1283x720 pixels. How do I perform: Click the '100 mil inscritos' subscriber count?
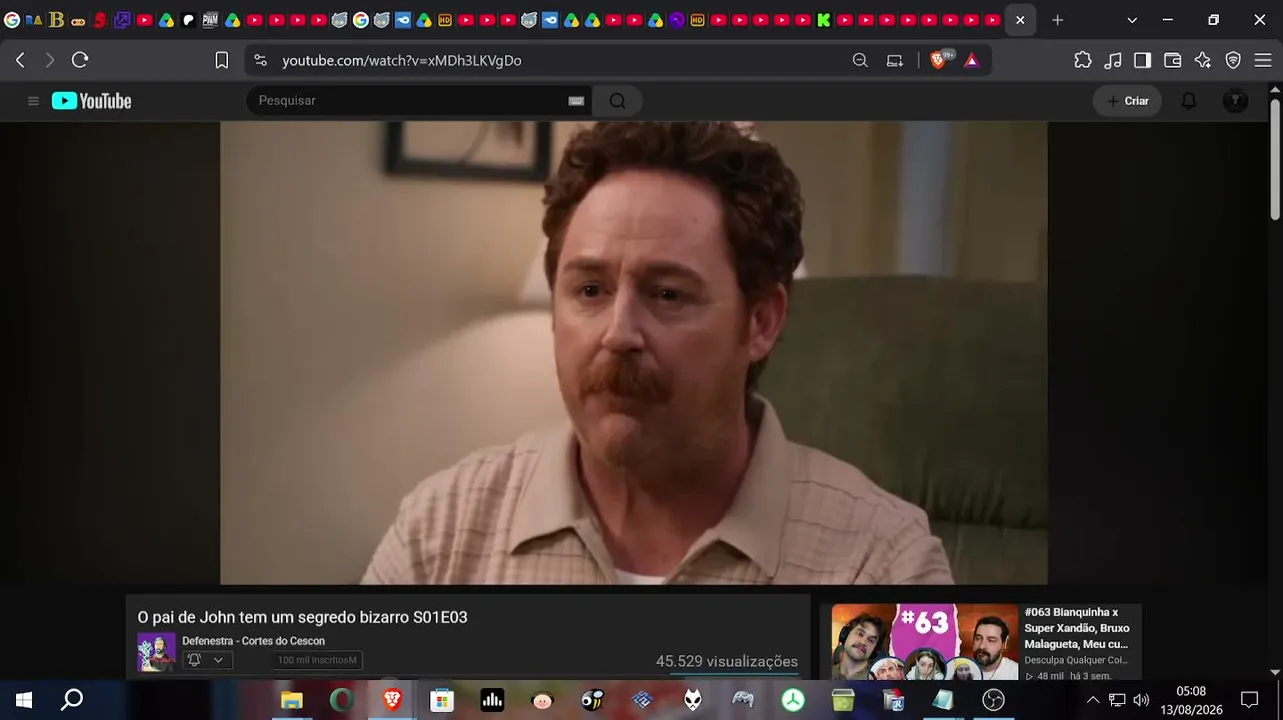(x=317, y=660)
